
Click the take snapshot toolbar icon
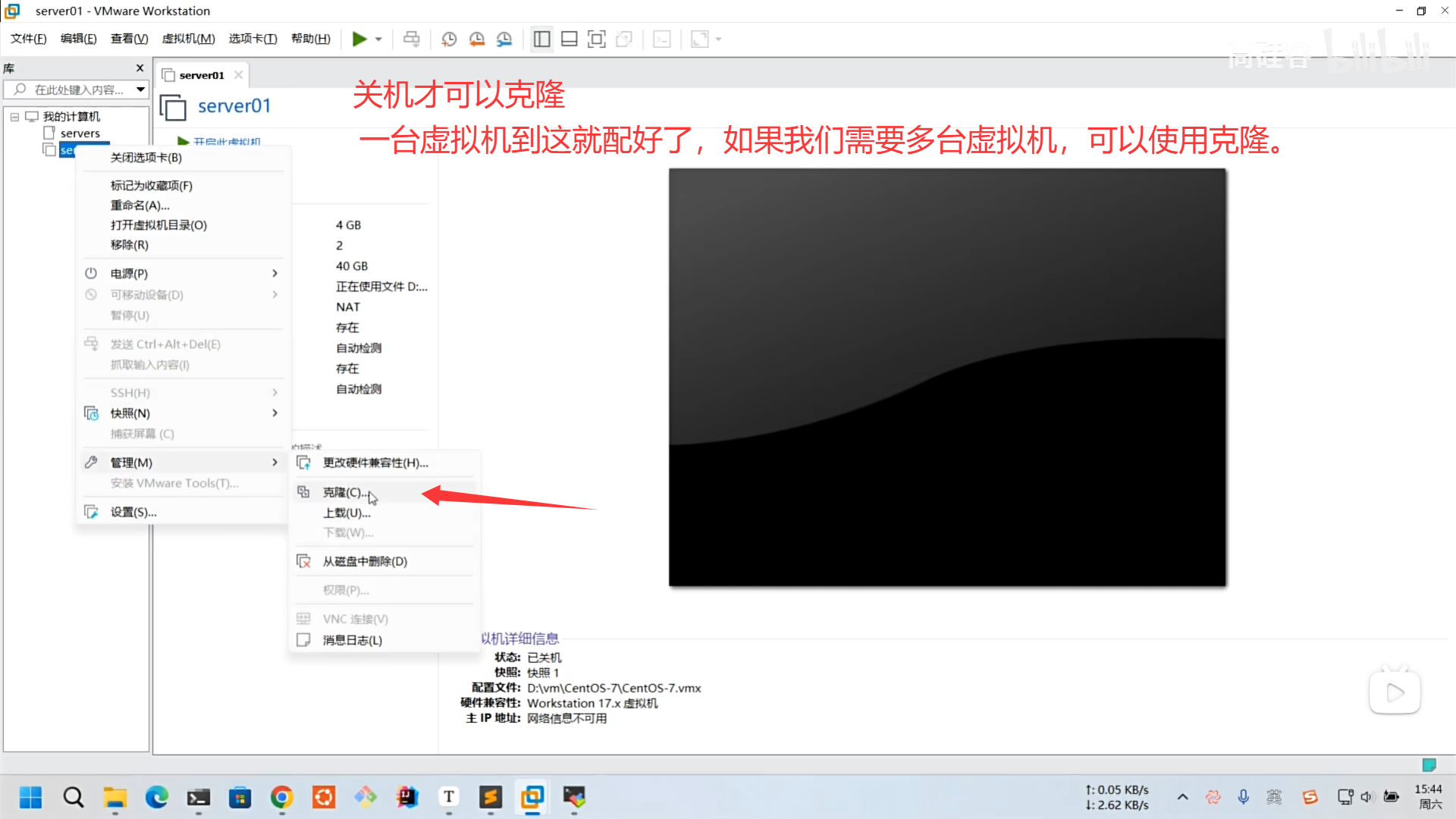point(449,39)
